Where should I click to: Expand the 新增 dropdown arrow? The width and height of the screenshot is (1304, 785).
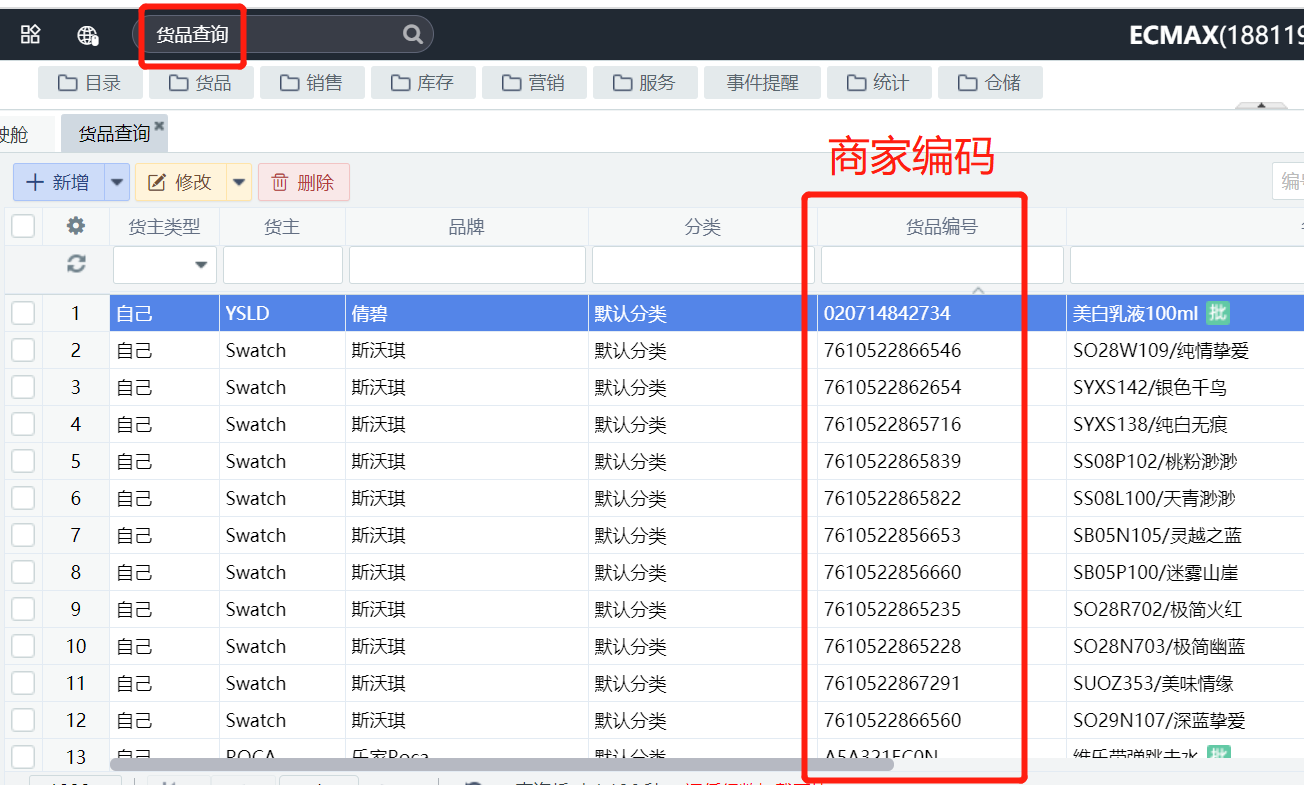118,182
